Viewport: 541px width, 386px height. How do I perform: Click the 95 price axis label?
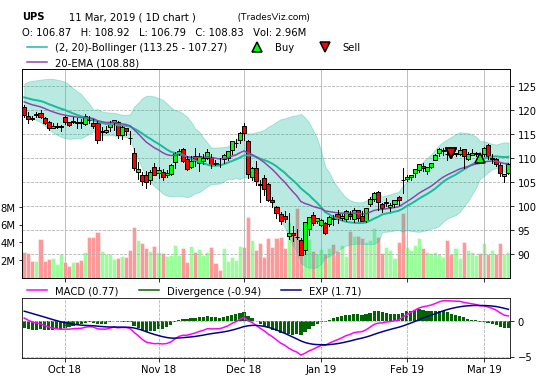(524, 231)
